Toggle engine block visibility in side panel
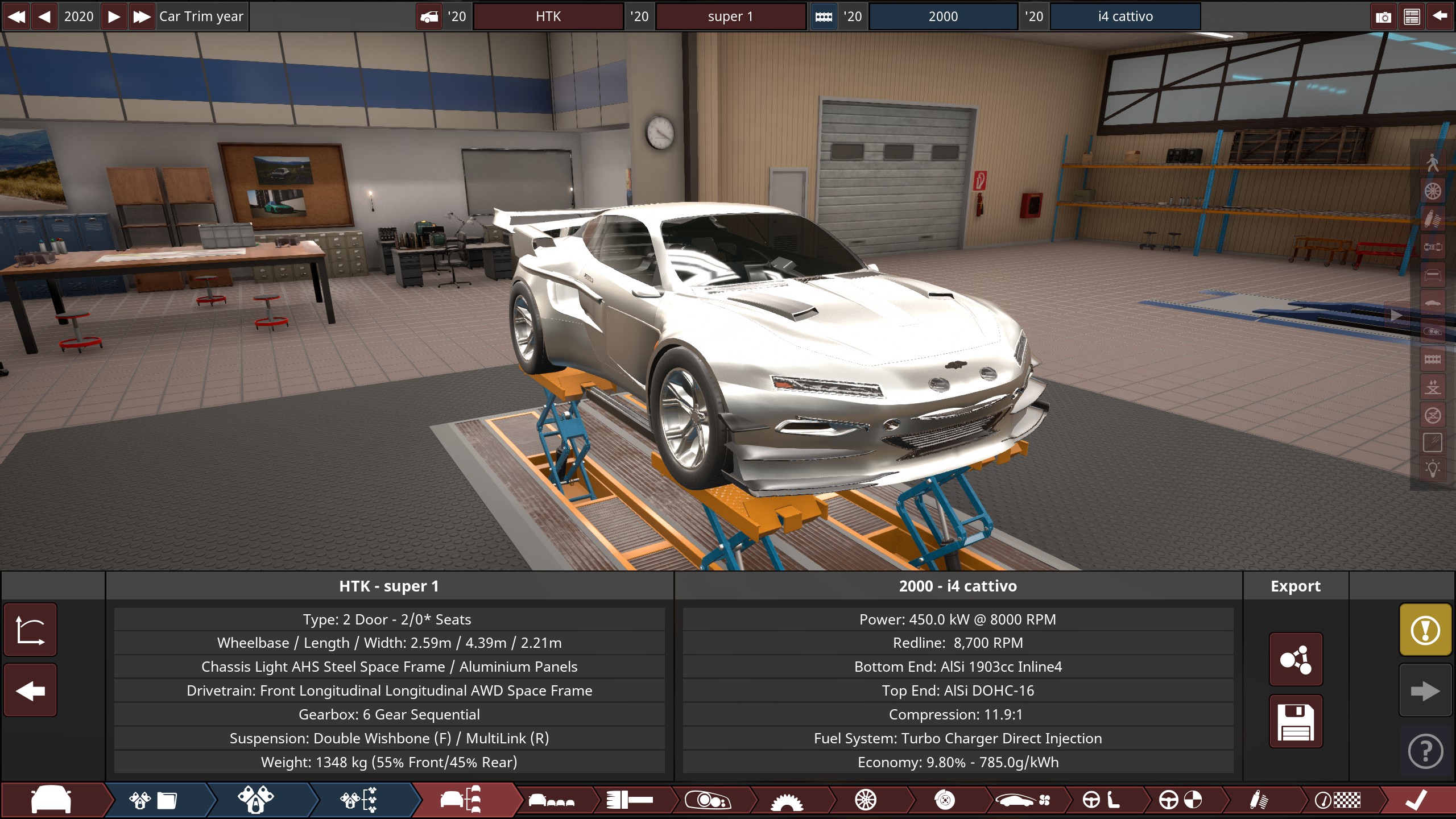The height and width of the screenshot is (819, 1456). point(1433,359)
